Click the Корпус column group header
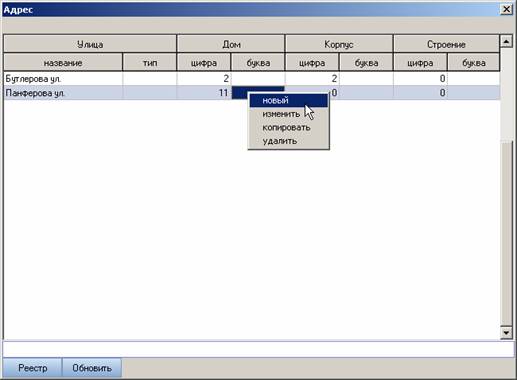 tap(339, 44)
